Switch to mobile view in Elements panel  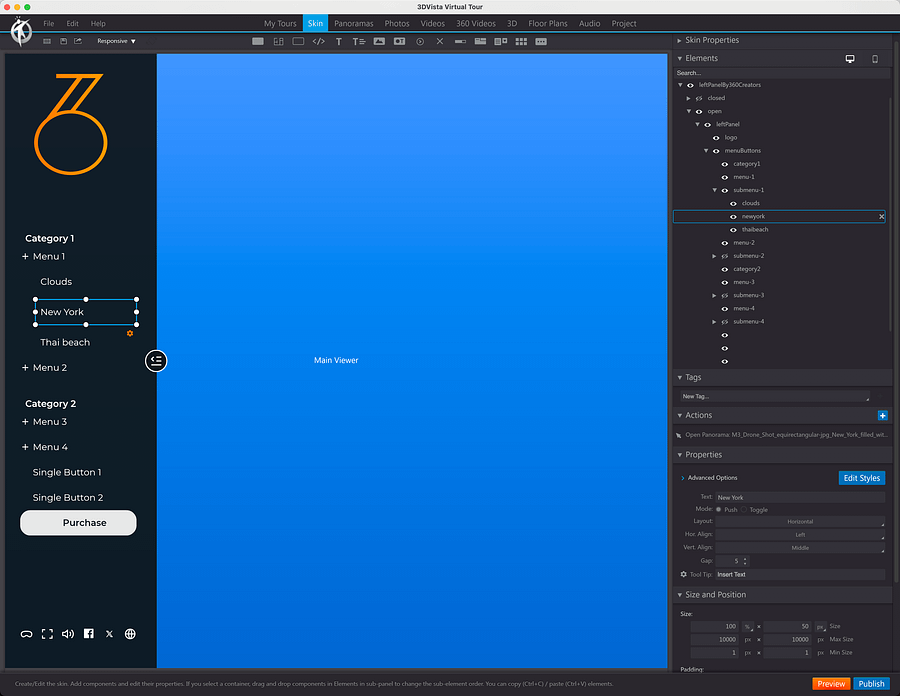[875, 59]
